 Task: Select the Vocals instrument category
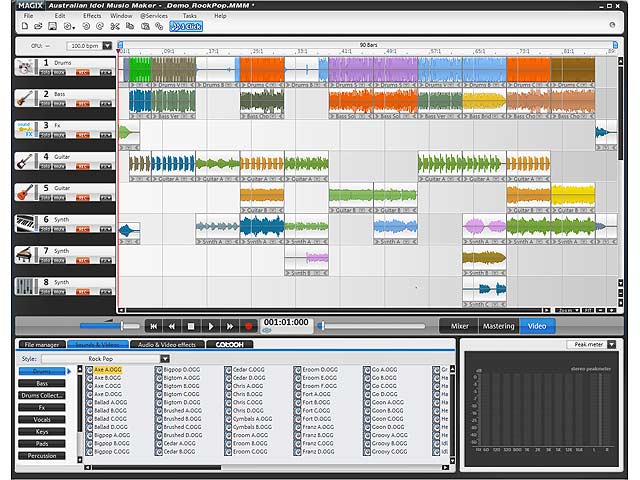coord(42,420)
